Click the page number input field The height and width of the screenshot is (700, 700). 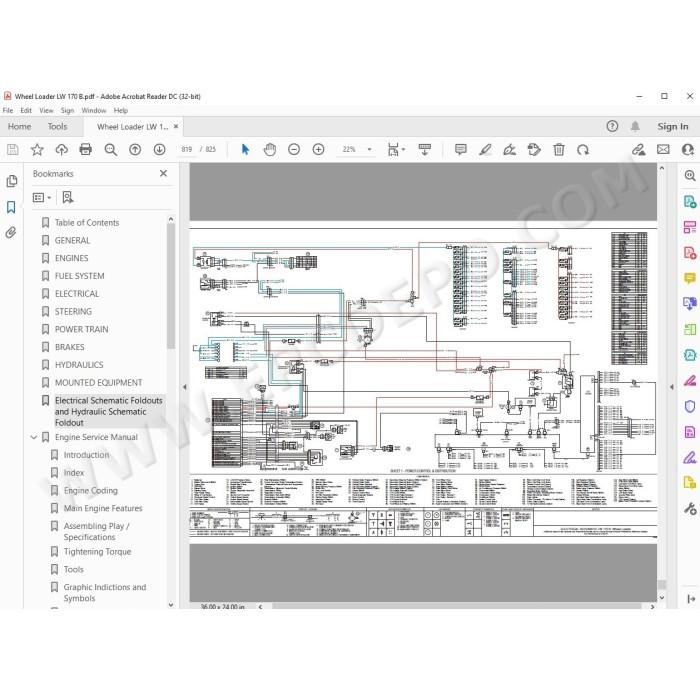click(187, 150)
